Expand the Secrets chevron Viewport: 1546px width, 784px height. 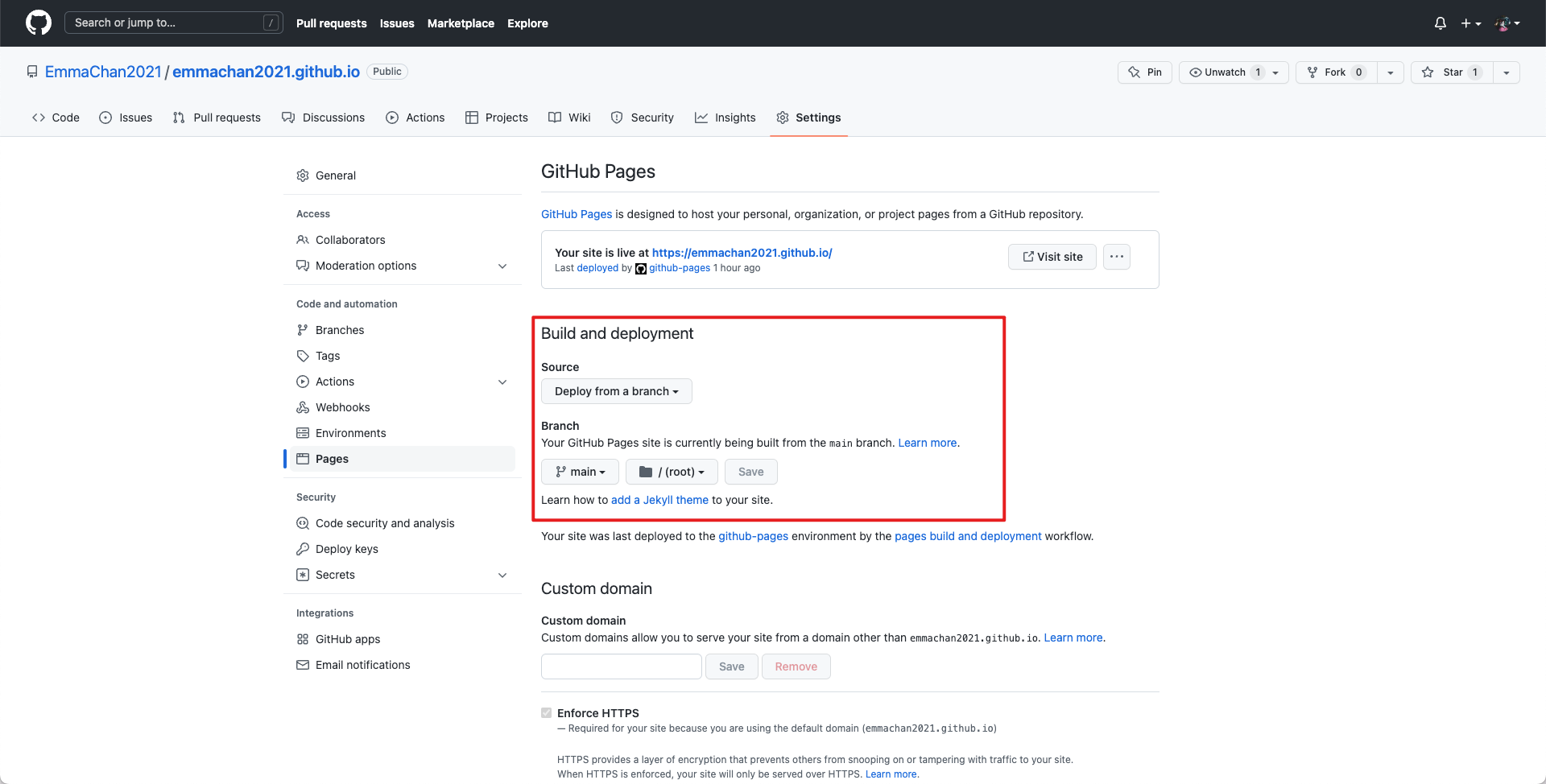point(502,575)
